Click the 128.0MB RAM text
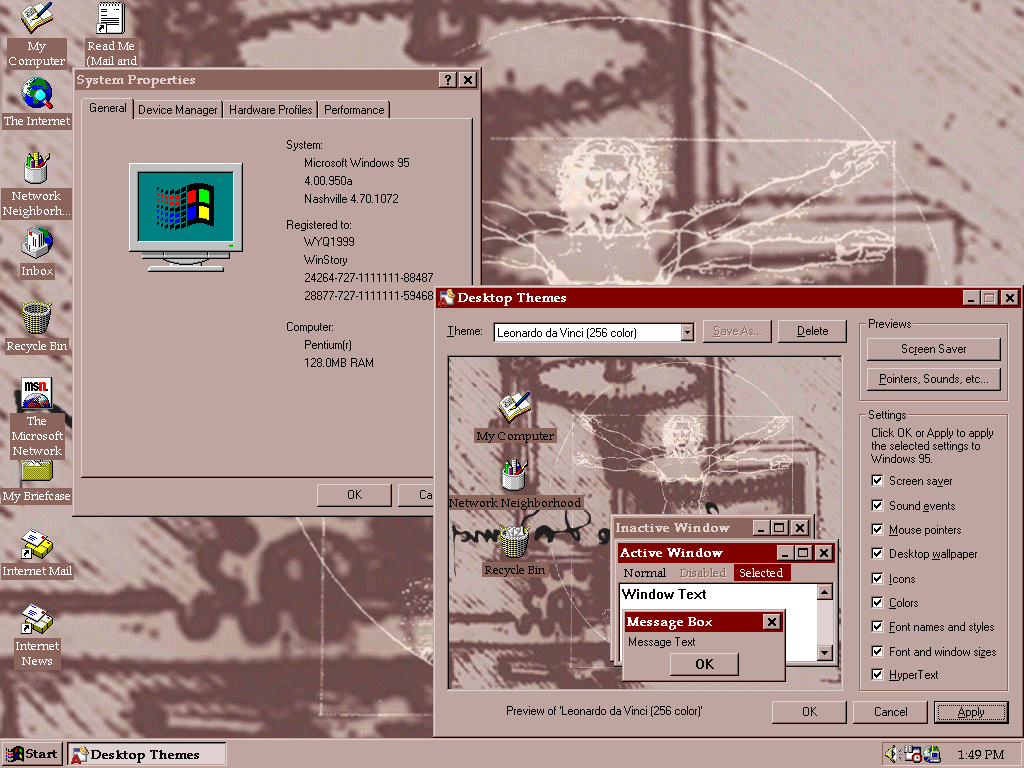Screen dimensions: 1024x768 click(339, 362)
